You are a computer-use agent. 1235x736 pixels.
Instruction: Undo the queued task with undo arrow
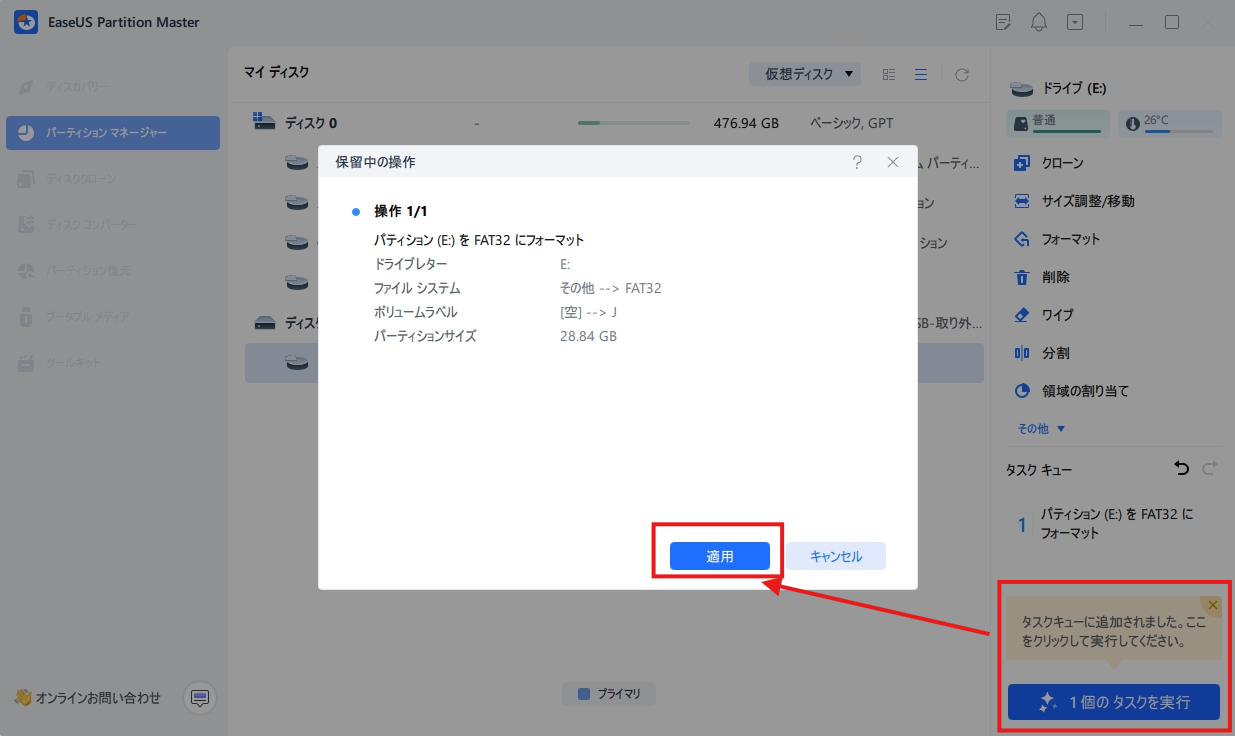[x=1181, y=468]
